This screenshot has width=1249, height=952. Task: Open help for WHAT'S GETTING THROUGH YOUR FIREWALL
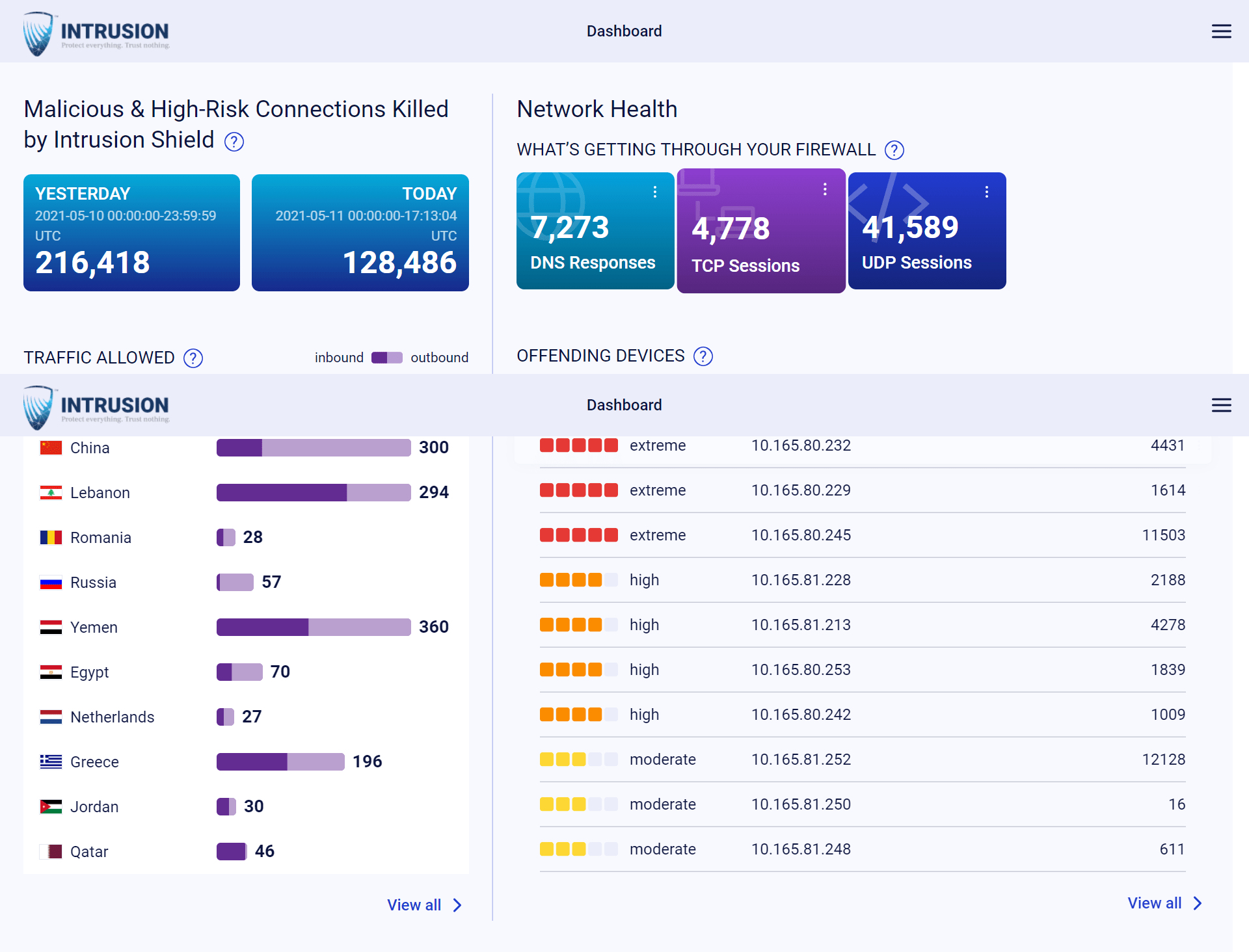coord(894,150)
